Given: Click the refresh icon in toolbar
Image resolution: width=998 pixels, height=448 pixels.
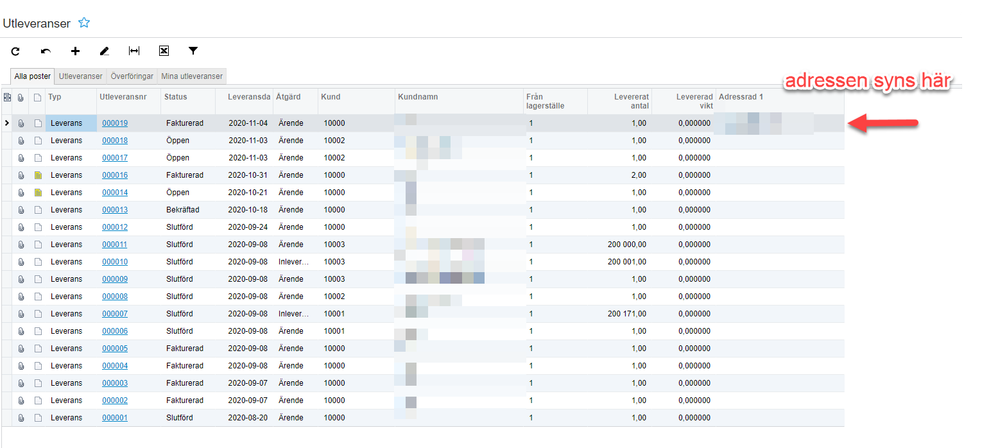Looking at the screenshot, I should pyautogui.click(x=15, y=51).
